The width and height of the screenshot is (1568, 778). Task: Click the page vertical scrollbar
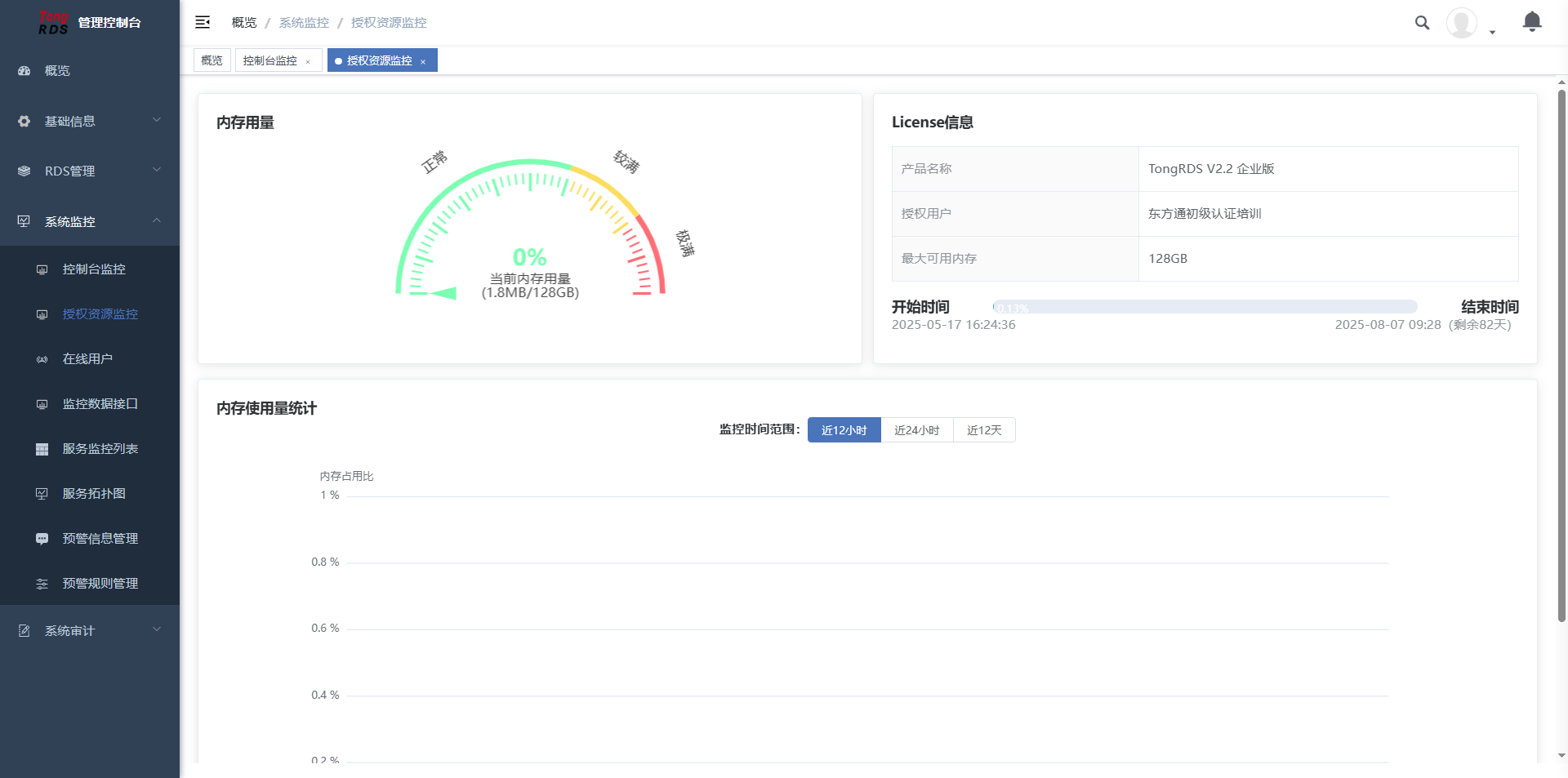[x=1561, y=355]
